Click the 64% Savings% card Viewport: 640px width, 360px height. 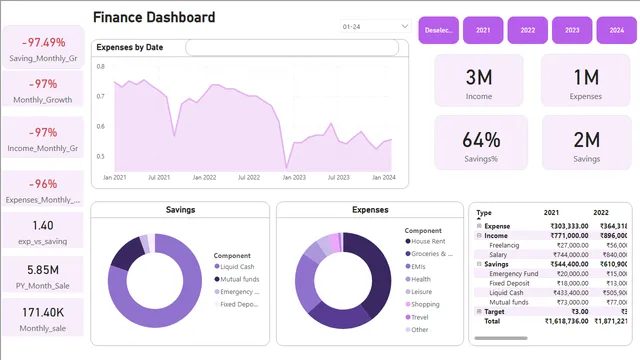(481, 142)
